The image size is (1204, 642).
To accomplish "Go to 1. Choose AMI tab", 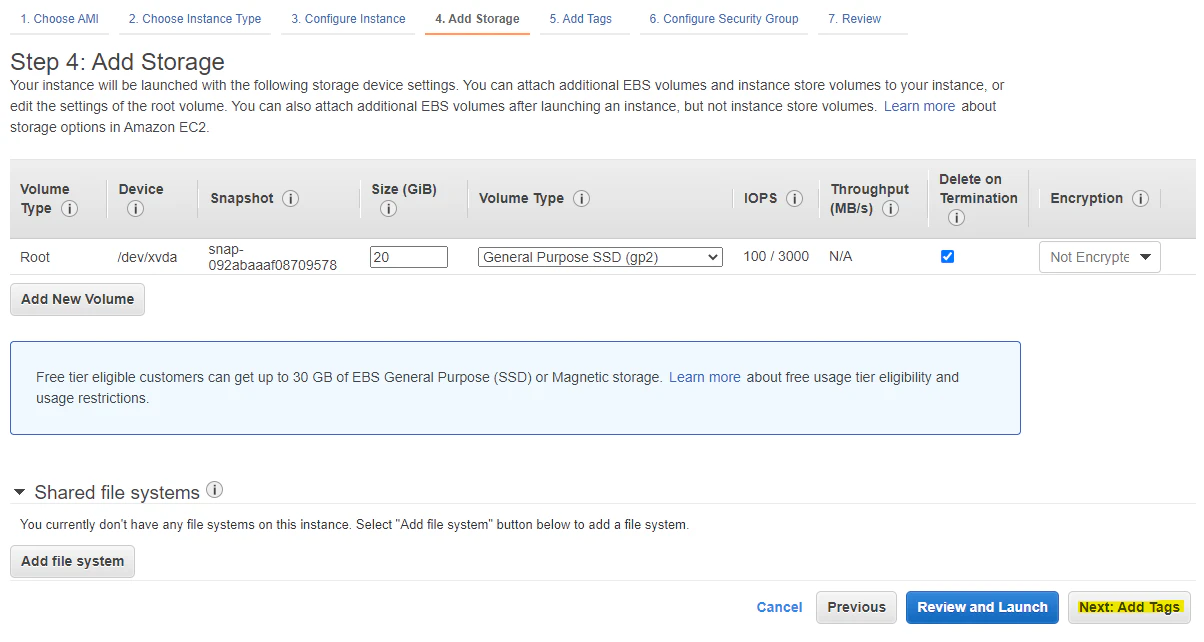I will tap(60, 19).
